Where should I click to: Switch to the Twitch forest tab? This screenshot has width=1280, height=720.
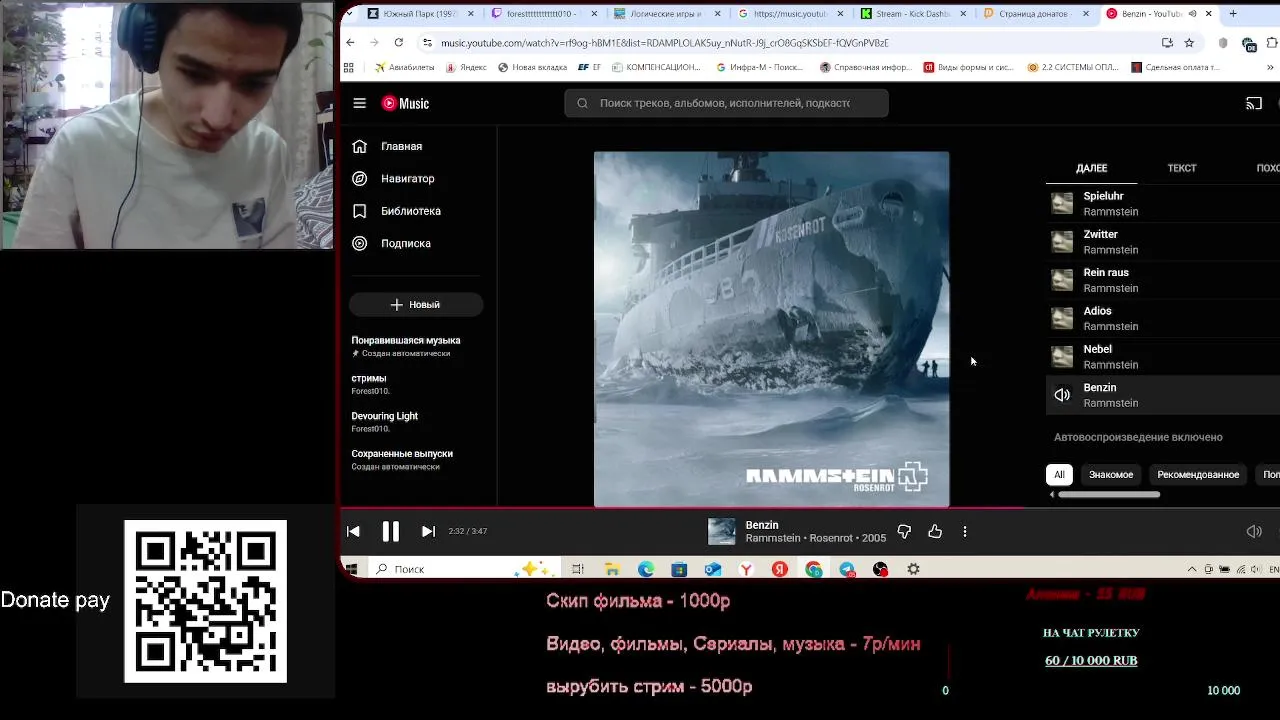pyautogui.click(x=546, y=14)
